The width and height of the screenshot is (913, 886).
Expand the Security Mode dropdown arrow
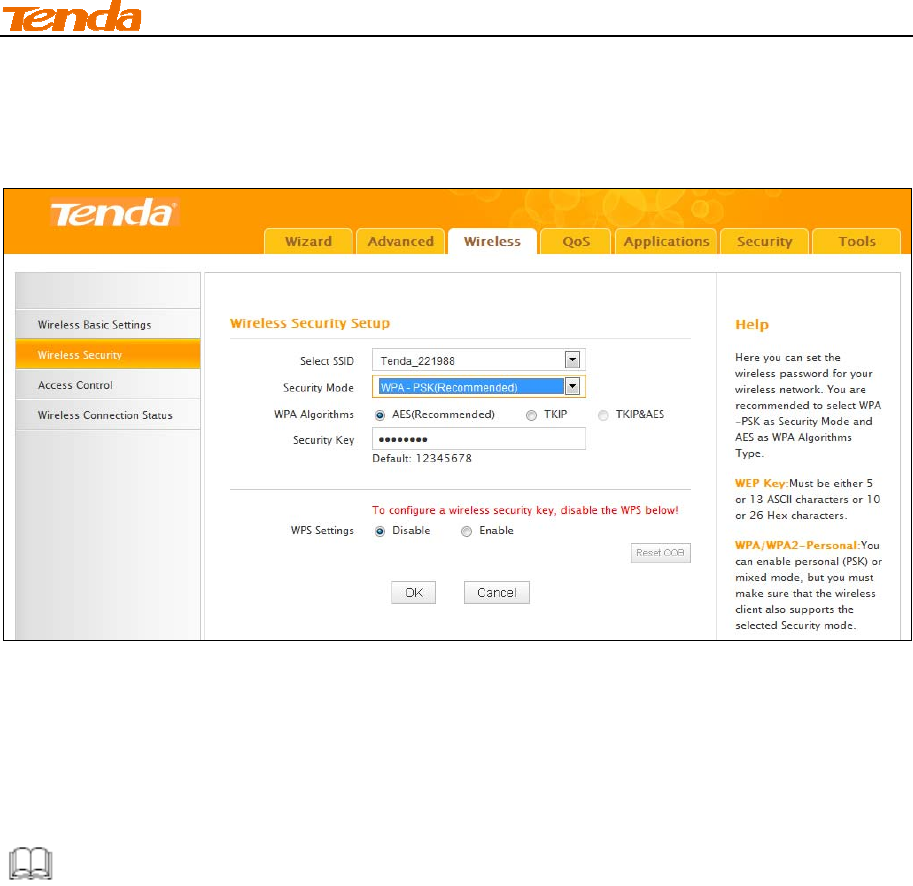tap(572, 387)
